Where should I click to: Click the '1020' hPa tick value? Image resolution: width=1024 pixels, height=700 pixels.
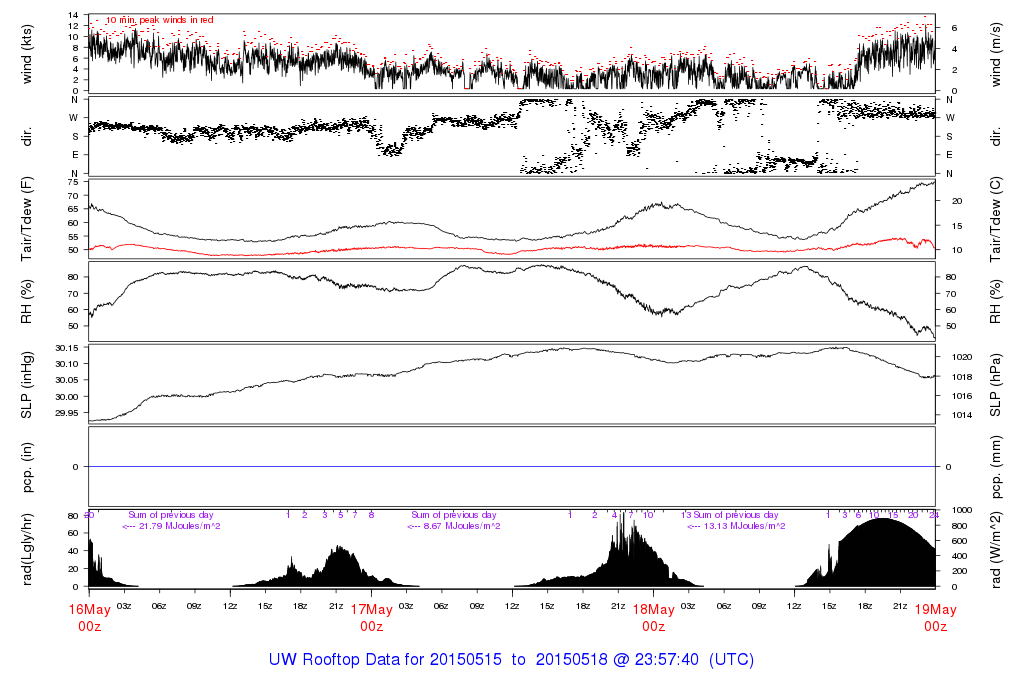coord(963,357)
